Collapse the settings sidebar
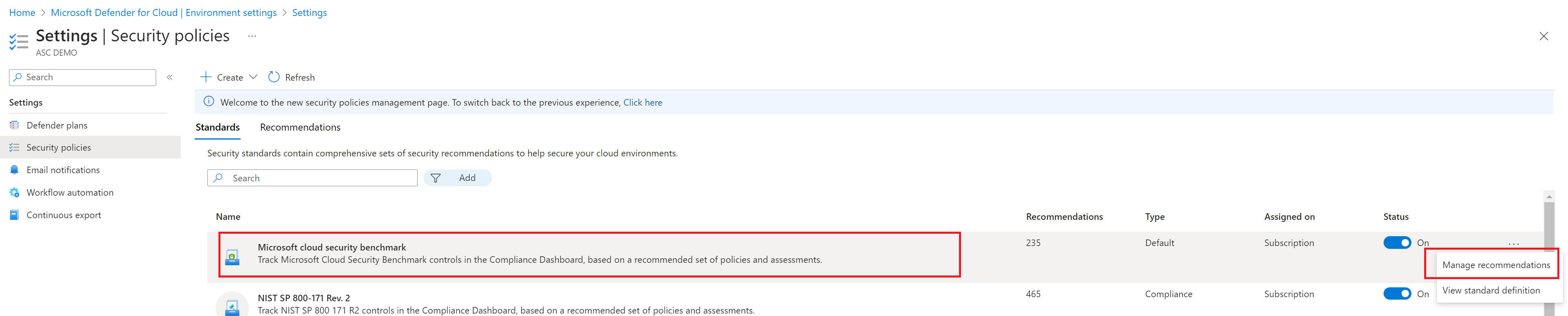The image size is (1568, 316). [170, 77]
